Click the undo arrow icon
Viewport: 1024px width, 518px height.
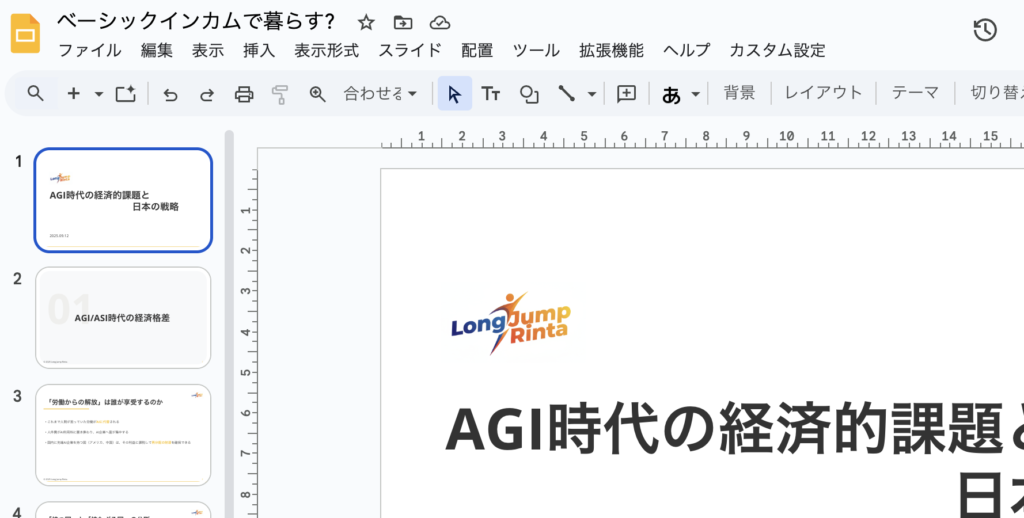point(170,94)
